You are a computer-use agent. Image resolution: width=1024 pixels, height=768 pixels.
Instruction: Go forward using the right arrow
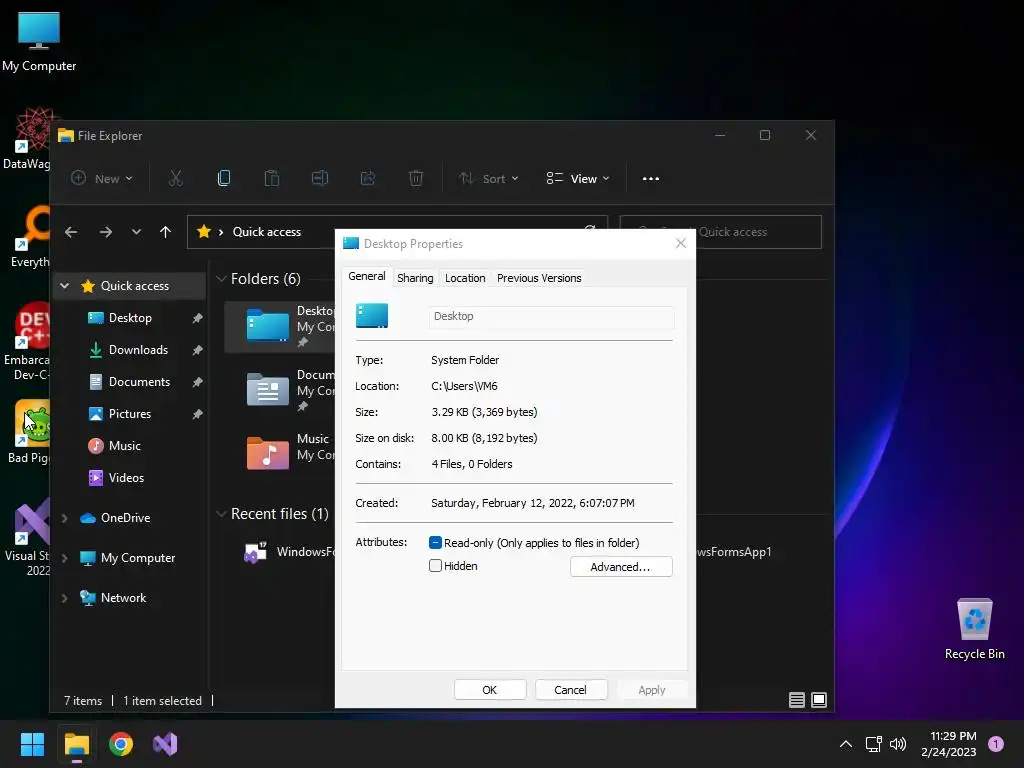click(x=105, y=232)
